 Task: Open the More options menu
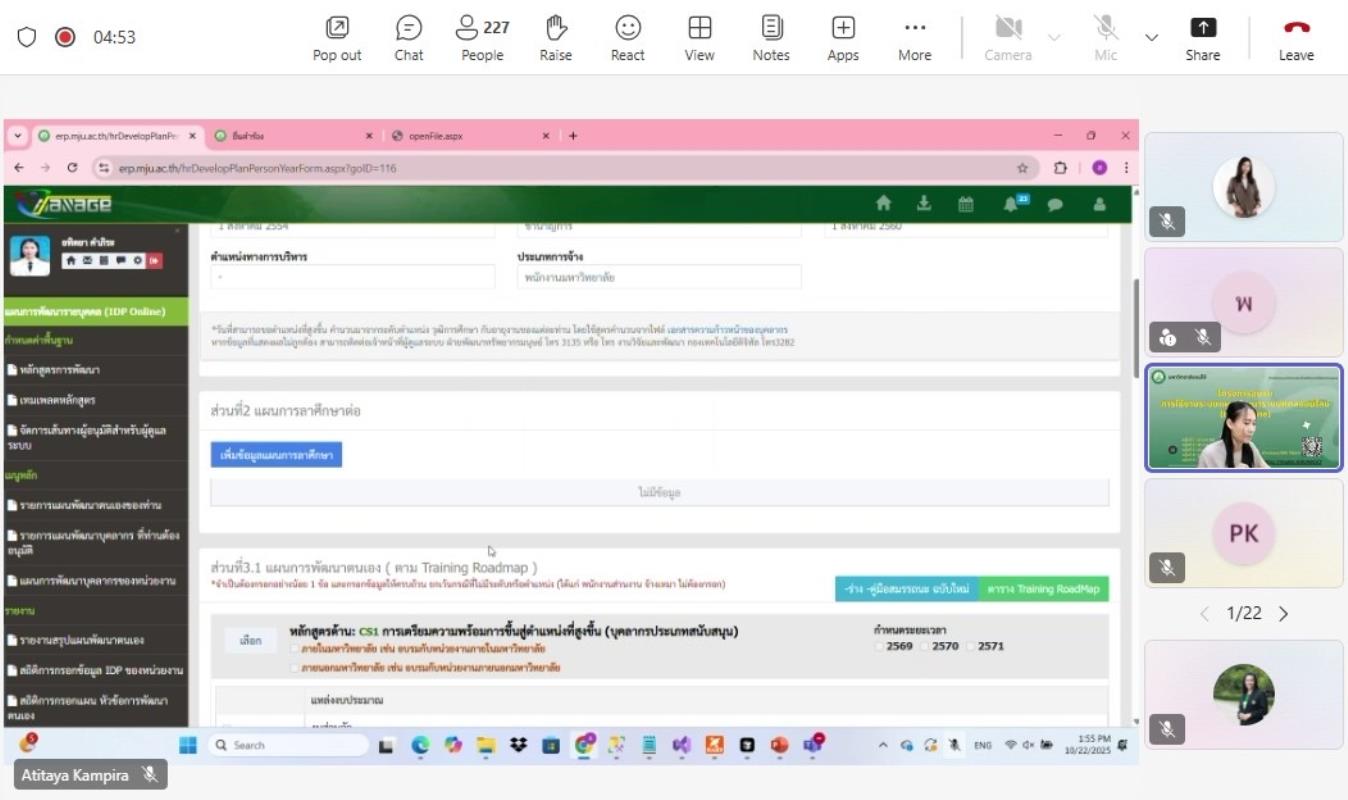coord(914,38)
